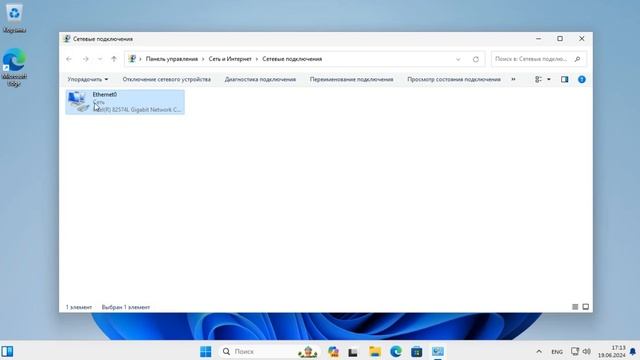The image size is (640, 360).
Task: Open the network tray icon
Action: 575,351
